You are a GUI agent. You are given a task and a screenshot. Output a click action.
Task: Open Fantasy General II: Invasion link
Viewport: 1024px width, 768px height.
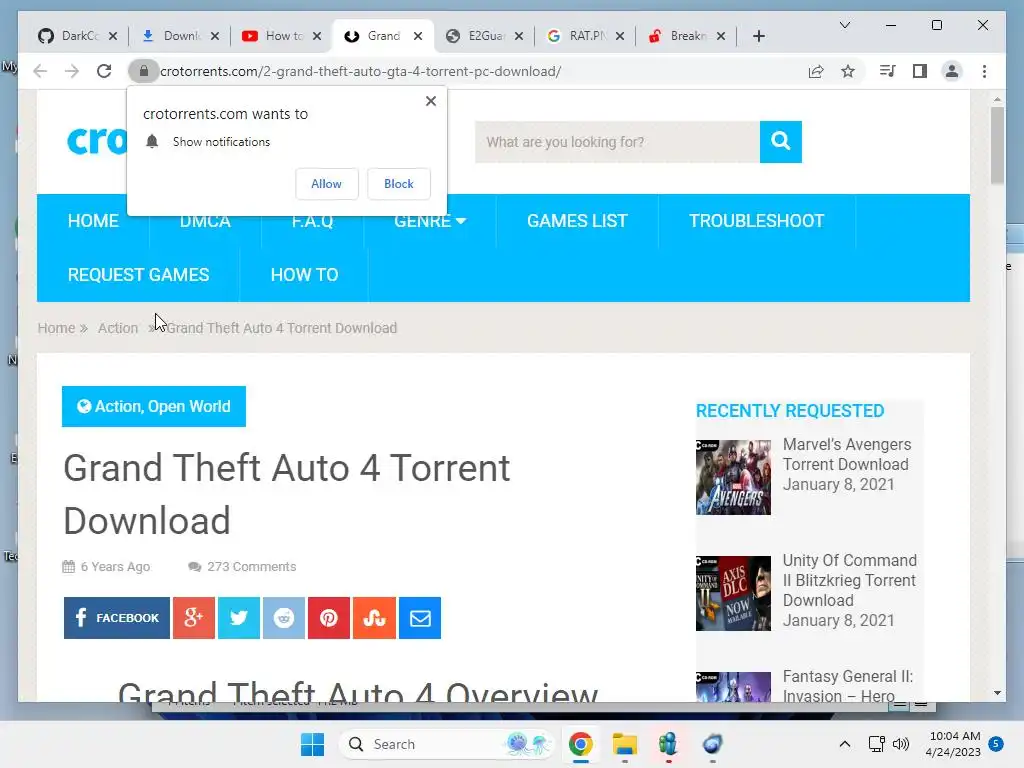click(848, 686)
